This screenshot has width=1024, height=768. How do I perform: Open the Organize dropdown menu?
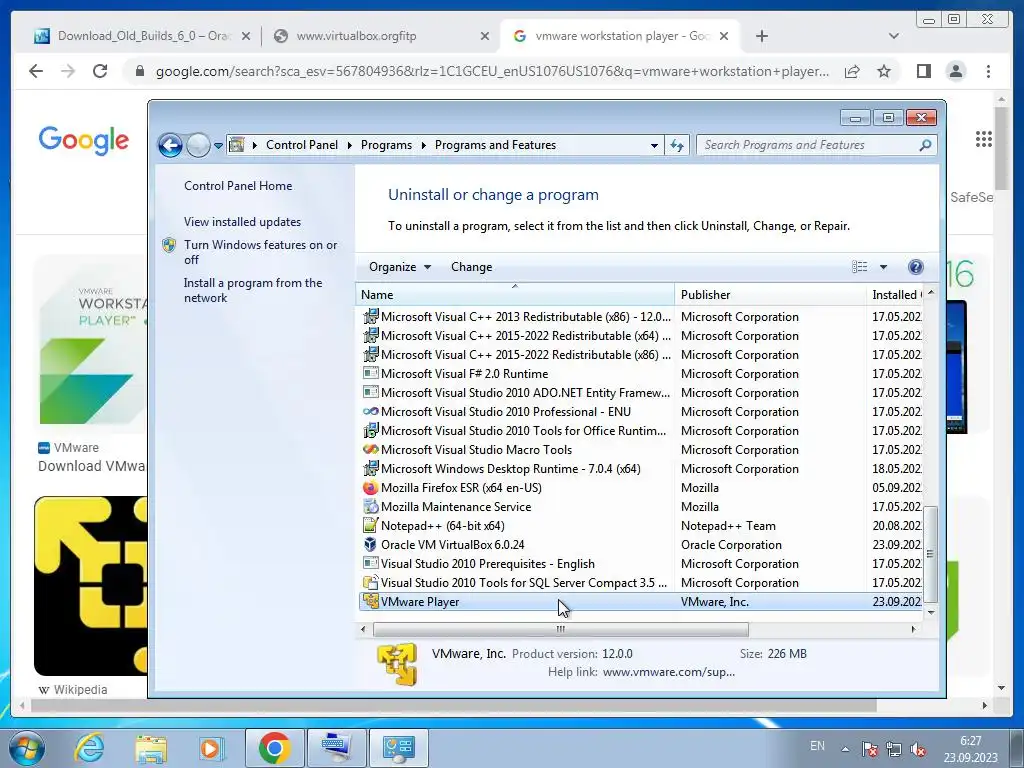tap(400, 266)
